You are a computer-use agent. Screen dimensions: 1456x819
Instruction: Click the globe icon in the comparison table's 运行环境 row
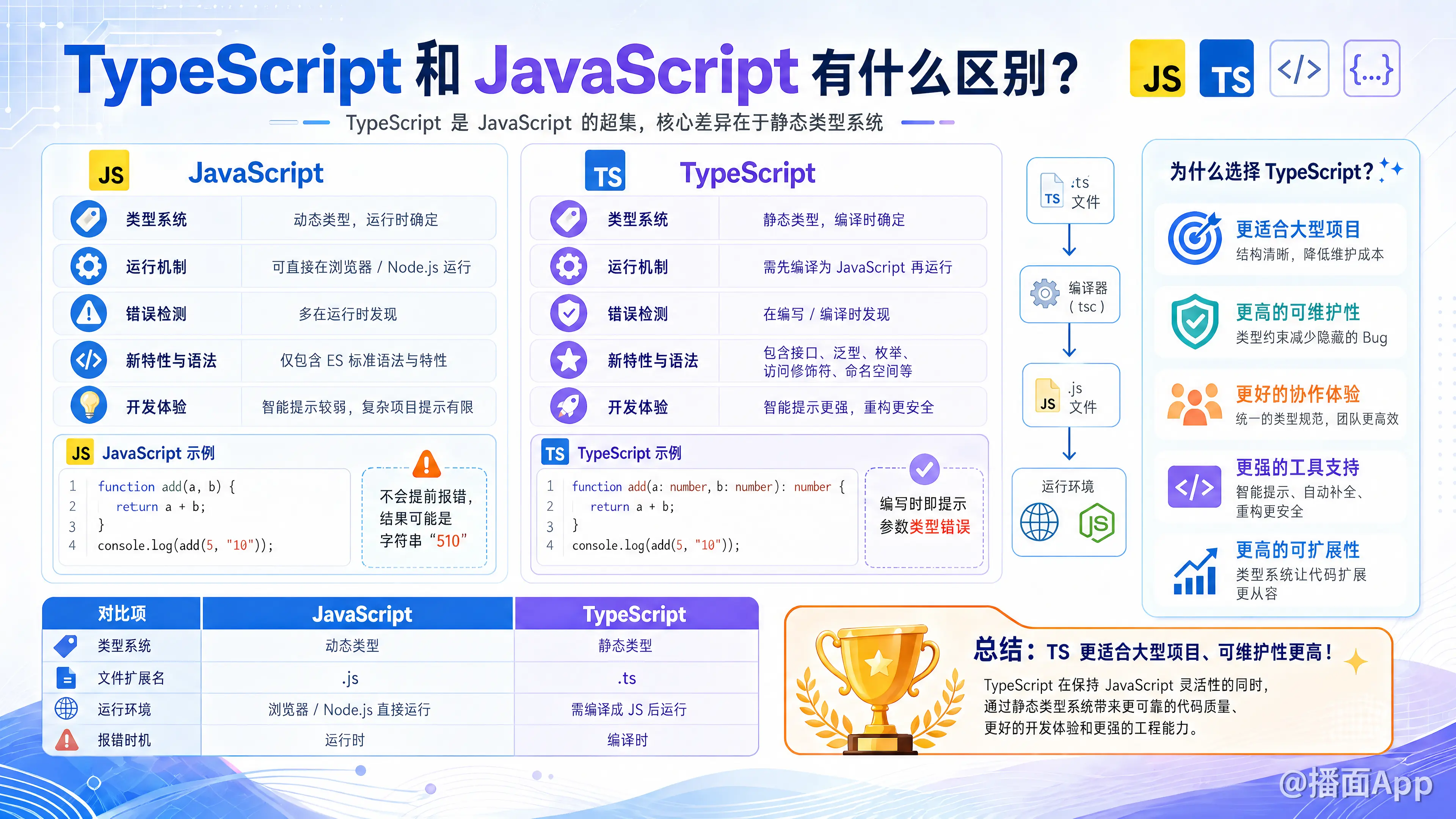point(66,709)
